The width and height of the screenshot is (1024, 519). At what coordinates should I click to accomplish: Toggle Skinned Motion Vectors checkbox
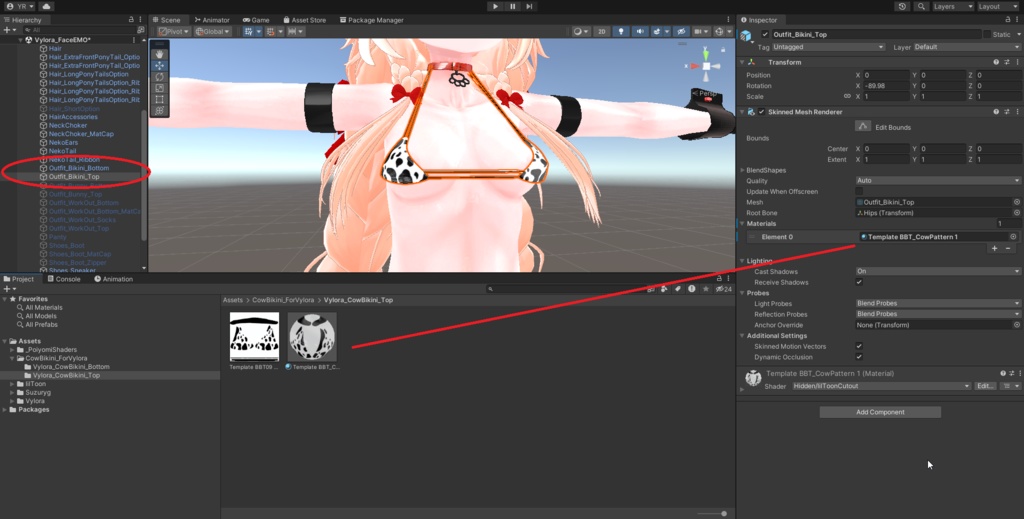(x=859, y=346)
